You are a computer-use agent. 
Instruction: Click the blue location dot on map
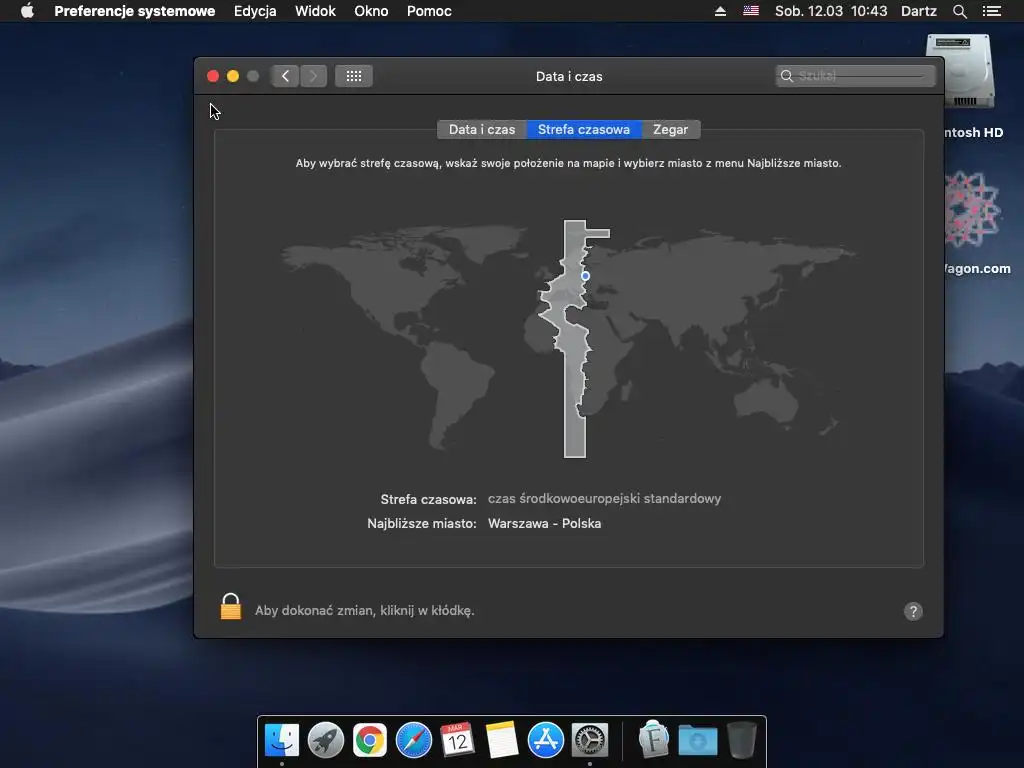click(585, 276)
